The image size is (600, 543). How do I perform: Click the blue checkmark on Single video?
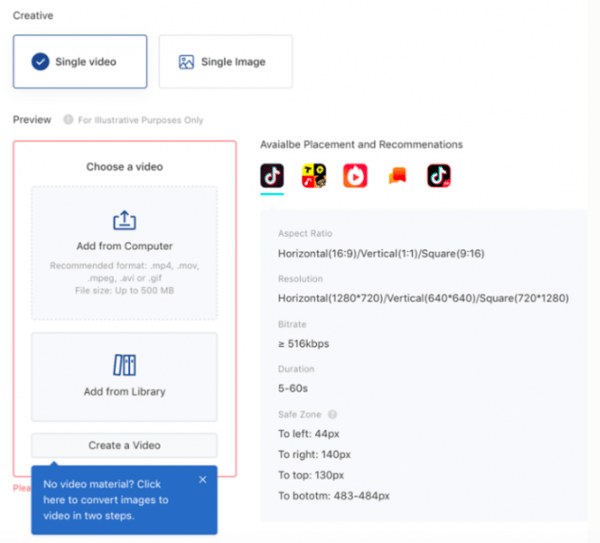(40, 62)
